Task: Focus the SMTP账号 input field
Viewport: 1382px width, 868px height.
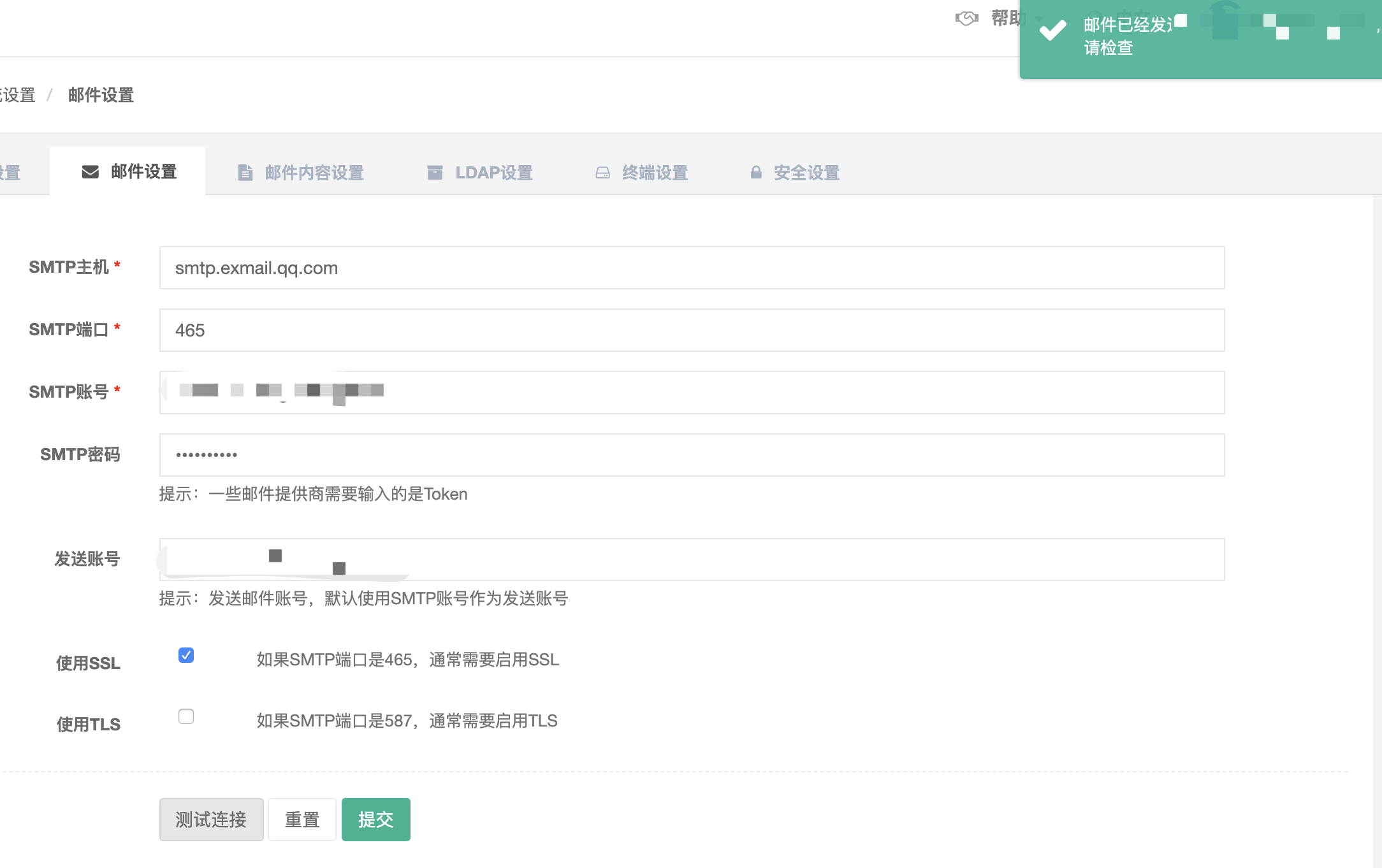Action: (692, 393)
